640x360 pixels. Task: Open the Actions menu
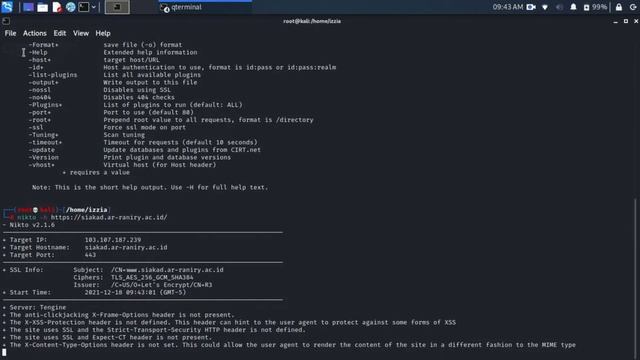click(x=35, y=33)
